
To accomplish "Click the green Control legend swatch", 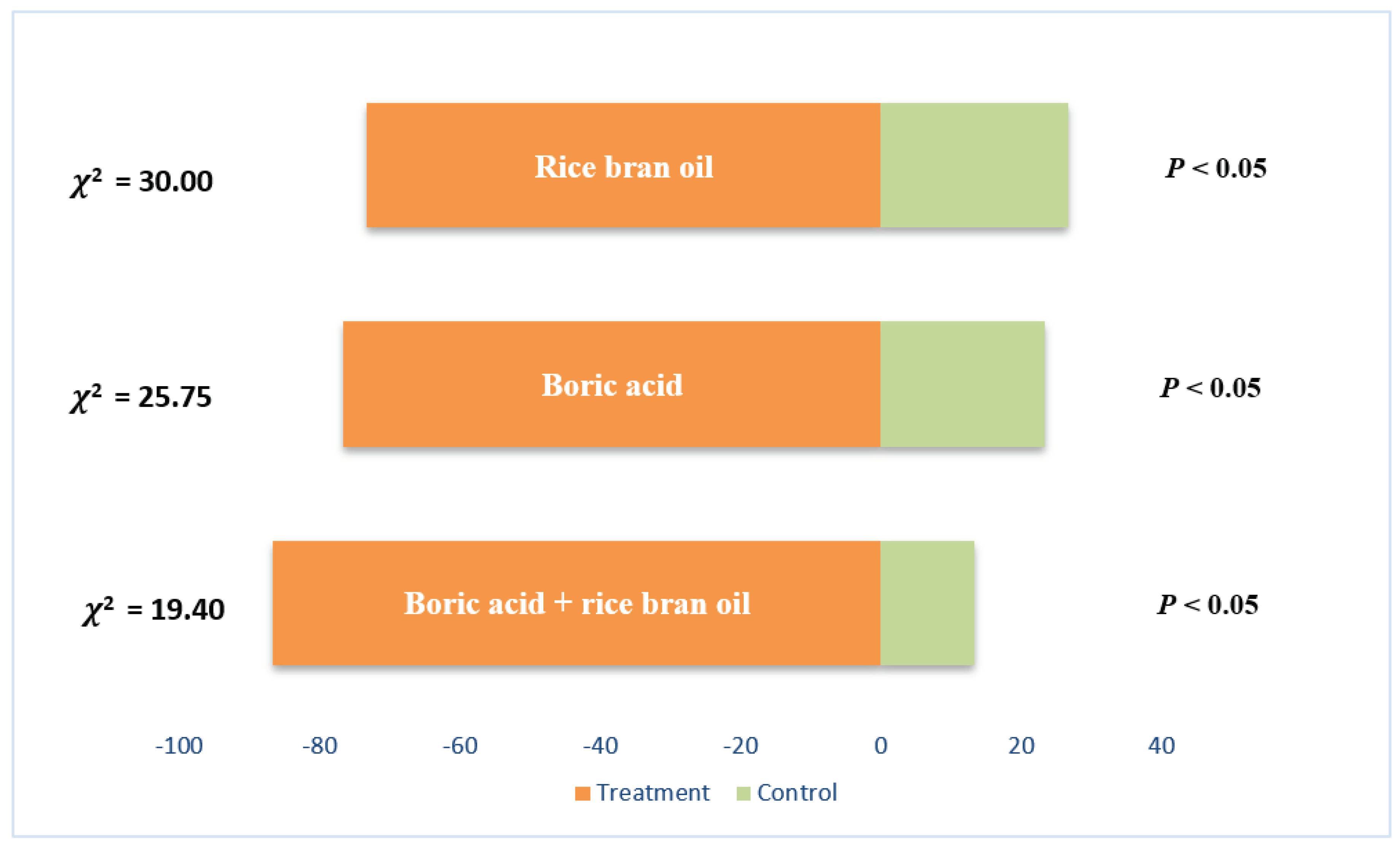I will pos(743,793).
